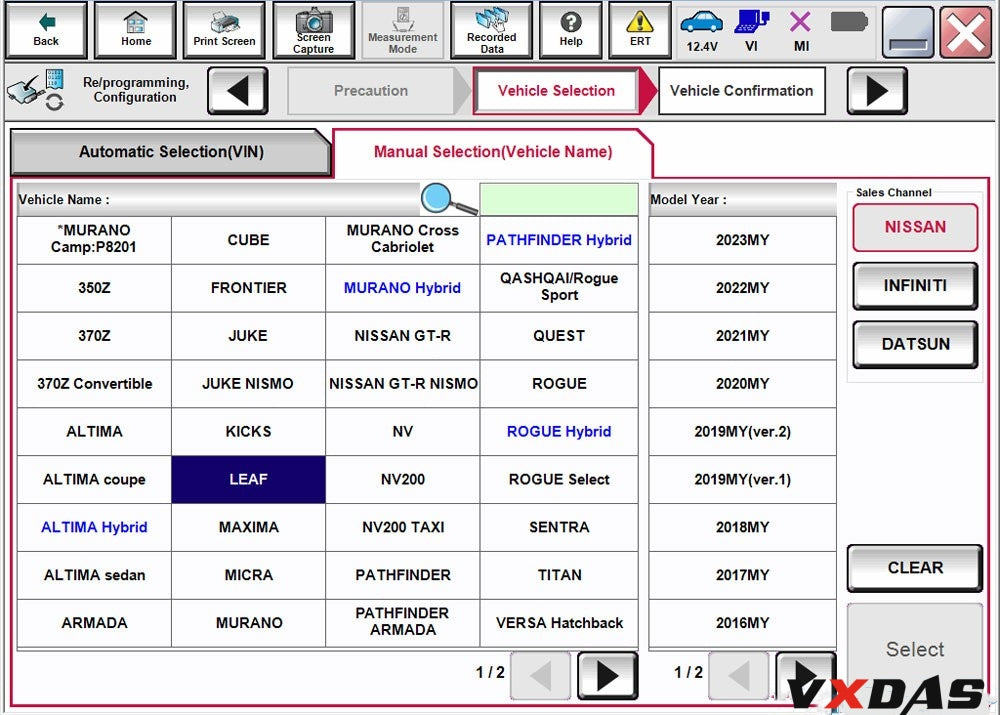Viewport: 1000px width, 715px height.
Task: Select INFINITI sales channel
Action: (915, 286)
